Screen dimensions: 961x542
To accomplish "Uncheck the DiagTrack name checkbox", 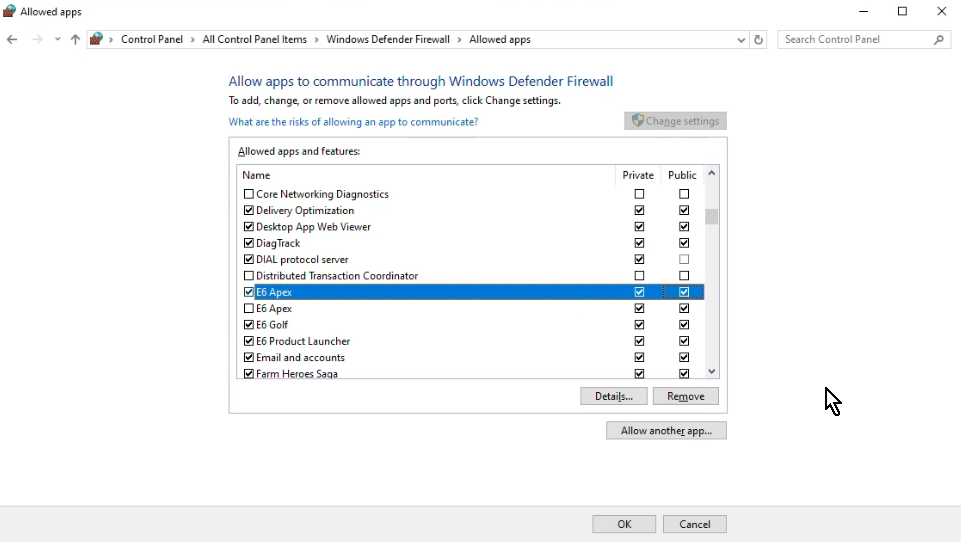I will [x=249, y=243].
